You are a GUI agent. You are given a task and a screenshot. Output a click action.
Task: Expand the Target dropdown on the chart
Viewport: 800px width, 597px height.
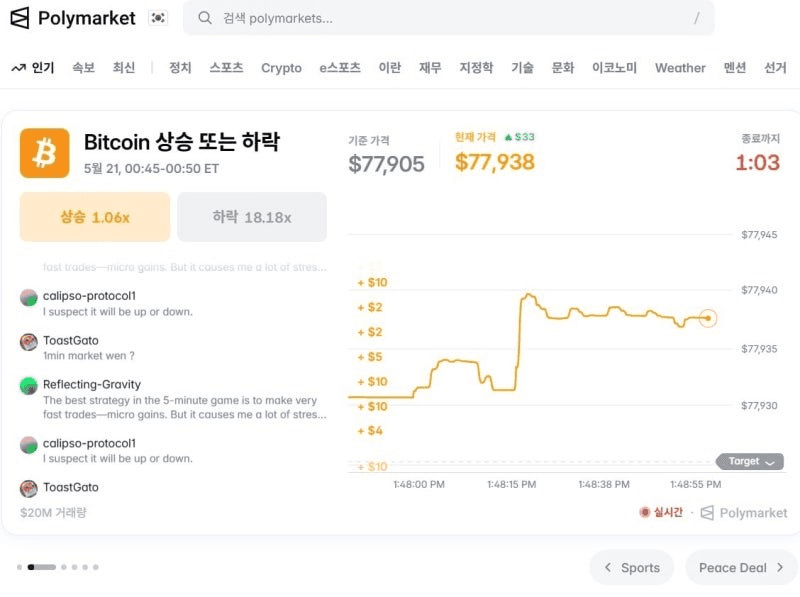750,461
